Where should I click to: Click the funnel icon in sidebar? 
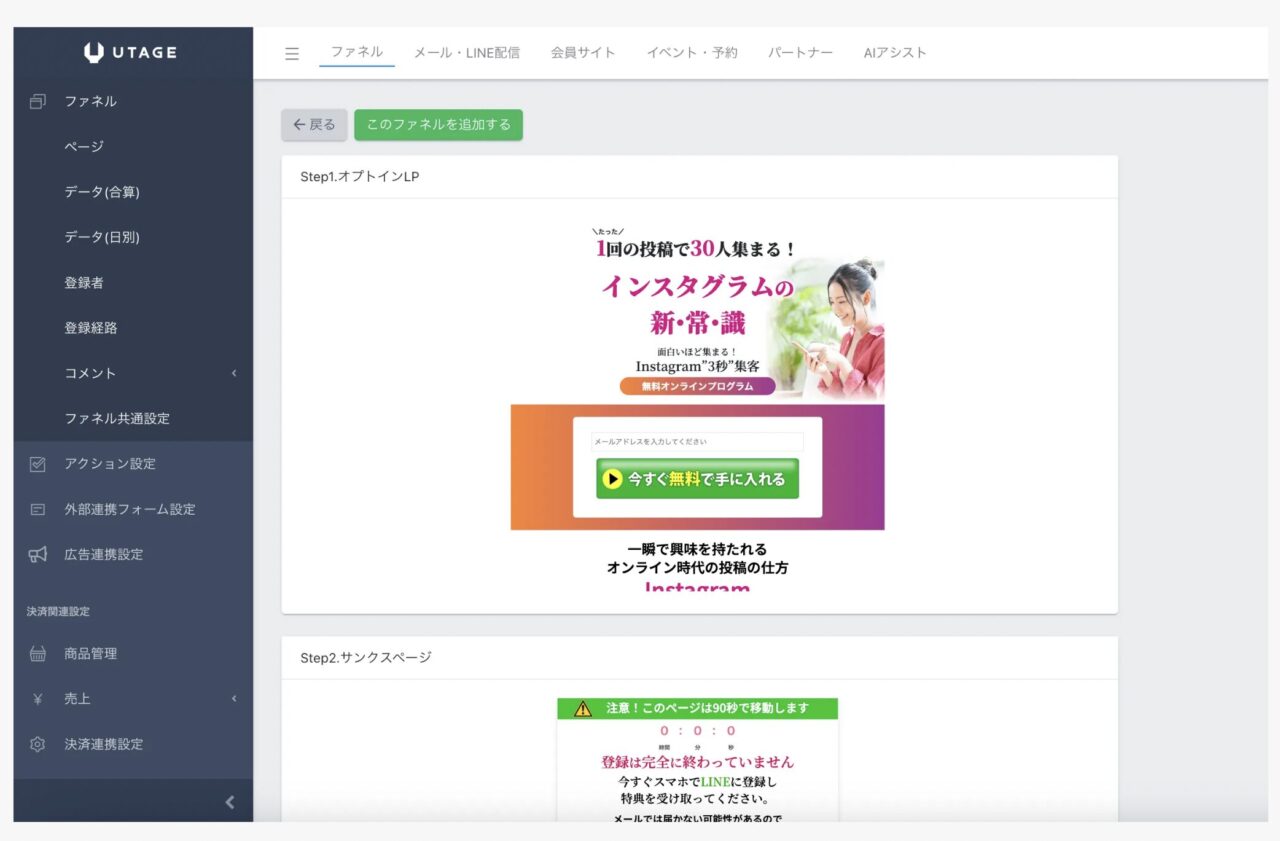[x=38, y=101]
